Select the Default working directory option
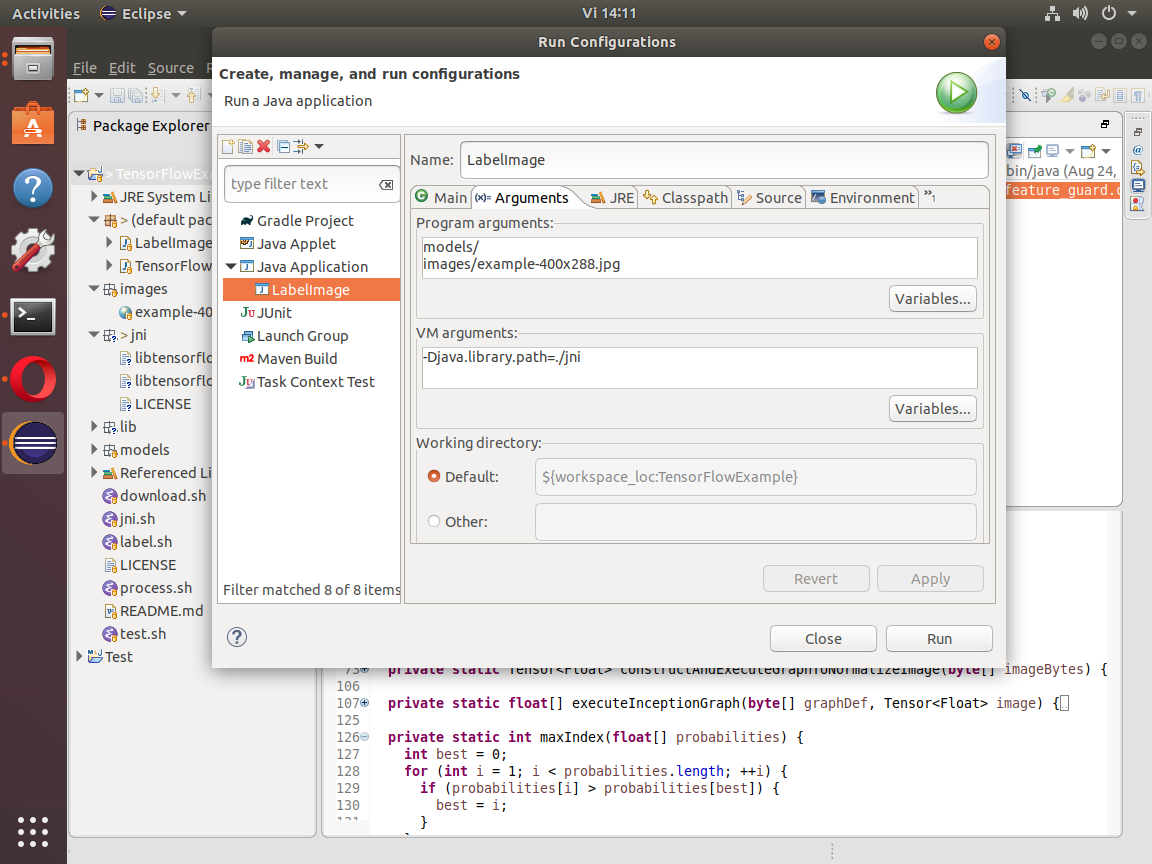This screenshot has height=864, width=1152. click(x=434, y=477)
